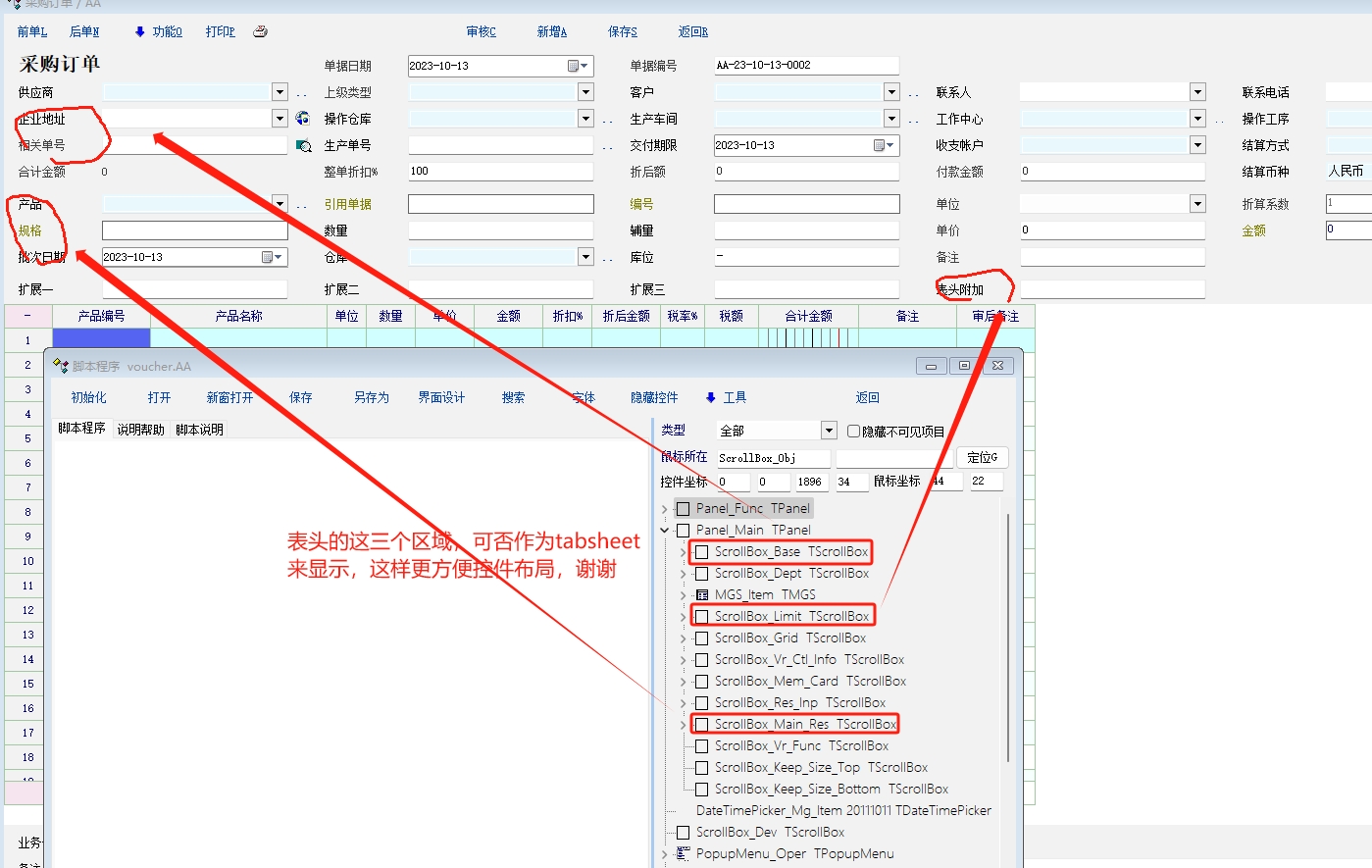1372x868 pixels.
Task: Expand the ScrollBox_Limit tree node
Action: point(684,617)
